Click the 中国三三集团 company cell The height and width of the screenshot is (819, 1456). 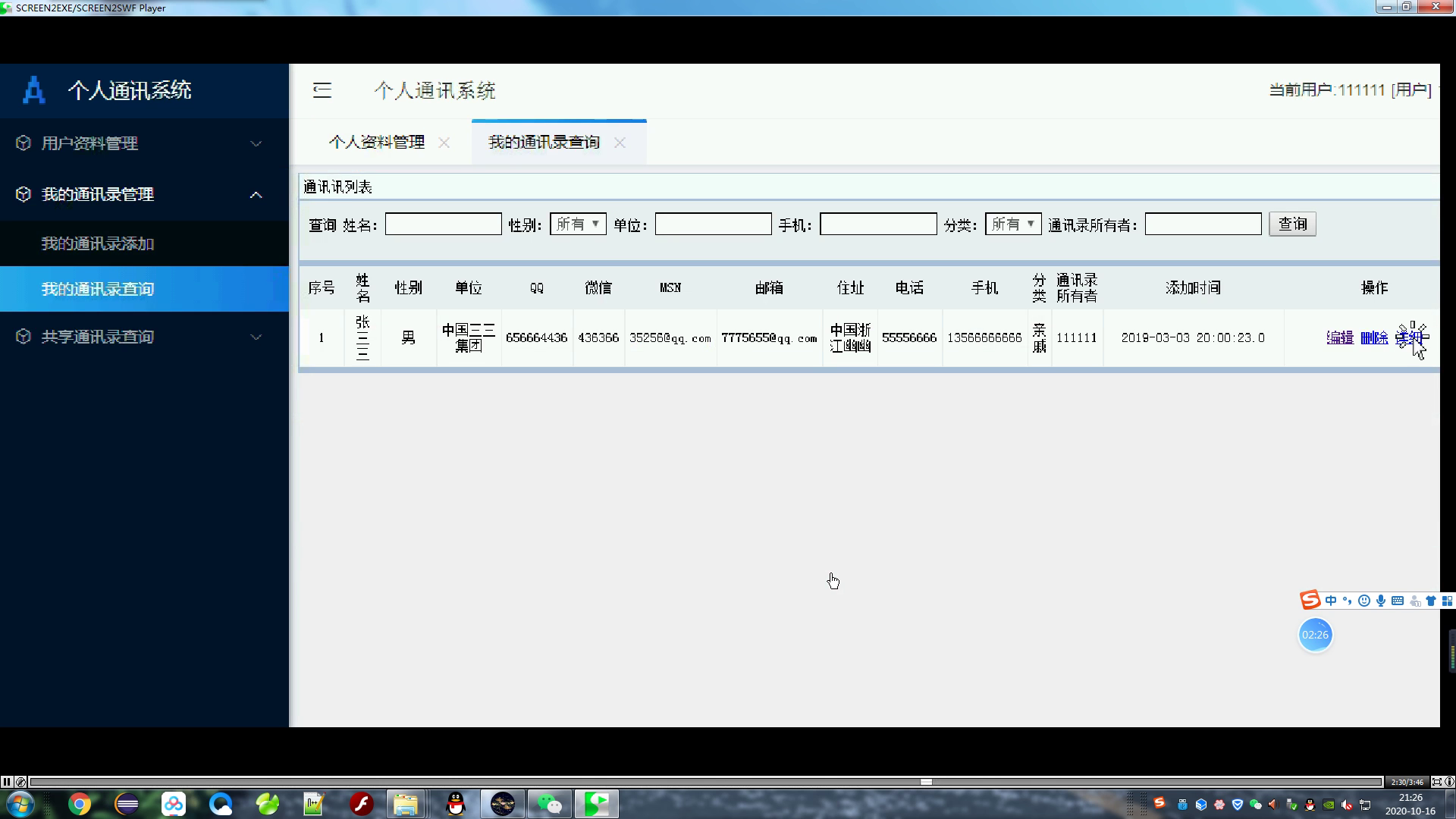click(x=469, y=337)
